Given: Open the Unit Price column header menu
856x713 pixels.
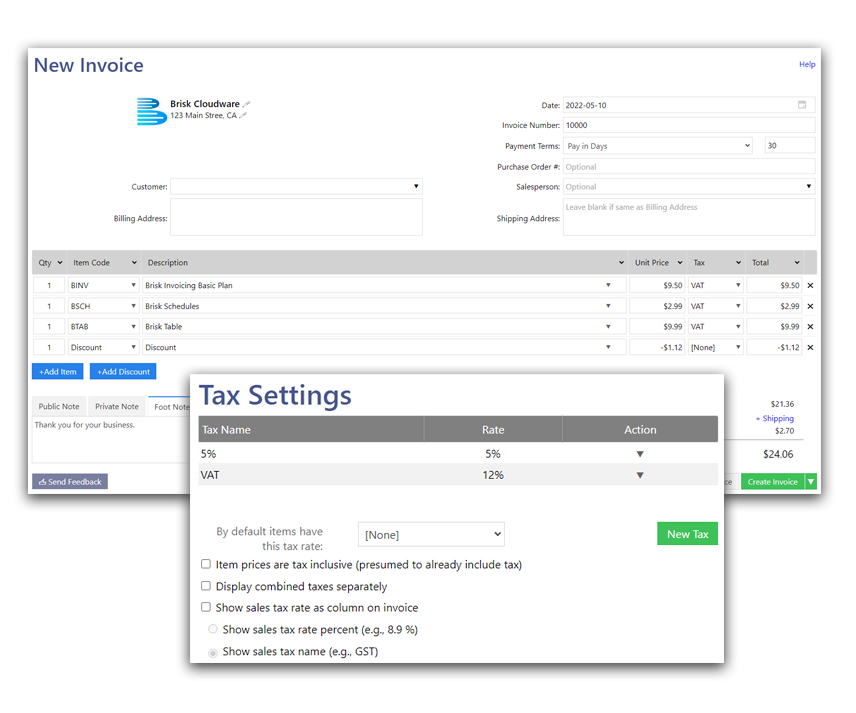Looking at the screenshot, I should click(x=680, y=263).
